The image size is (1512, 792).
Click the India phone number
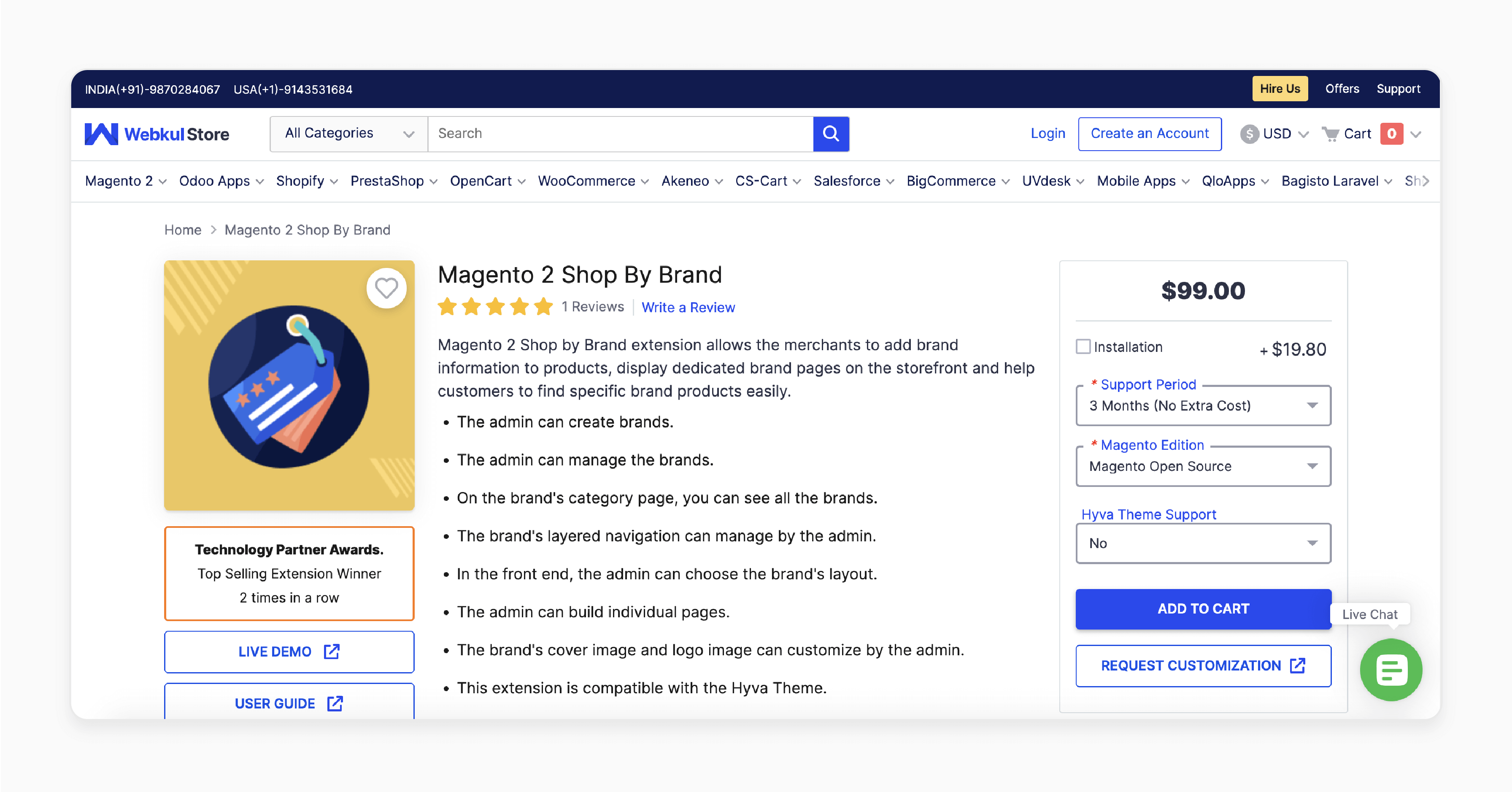(x=152, y=89)
